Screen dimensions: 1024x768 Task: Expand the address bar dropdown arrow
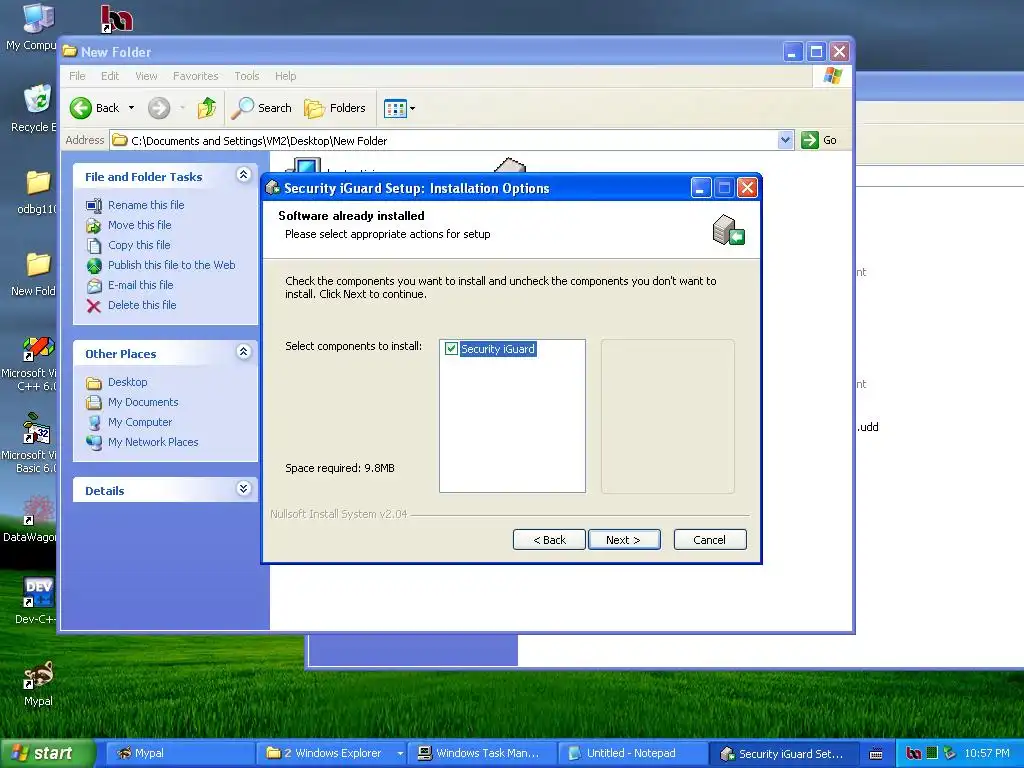coord(786,140)
